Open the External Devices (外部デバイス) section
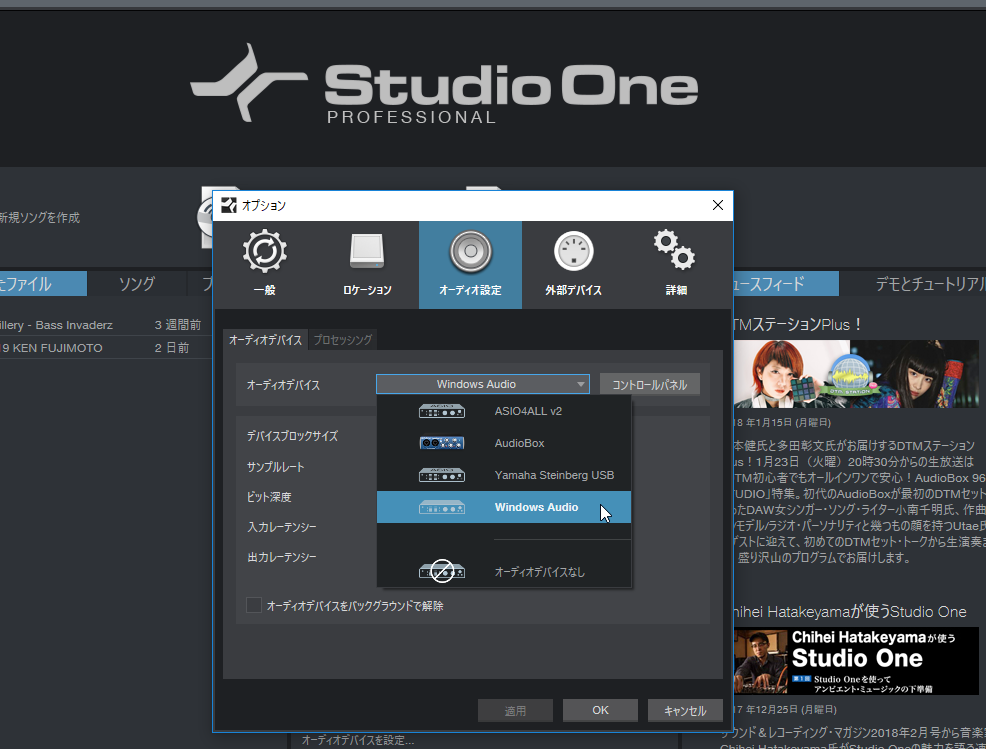Screen dimensions: 986x749 573,265
